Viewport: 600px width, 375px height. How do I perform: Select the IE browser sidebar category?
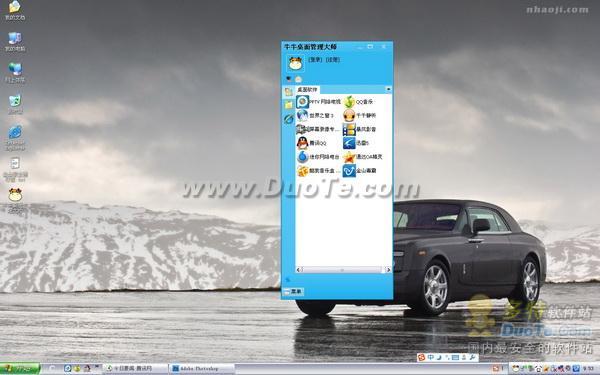tap(289, 119)
